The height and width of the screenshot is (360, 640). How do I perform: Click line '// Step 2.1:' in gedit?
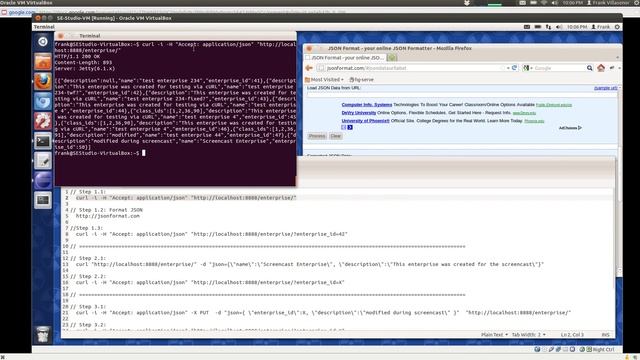click(x=88, y=258)
